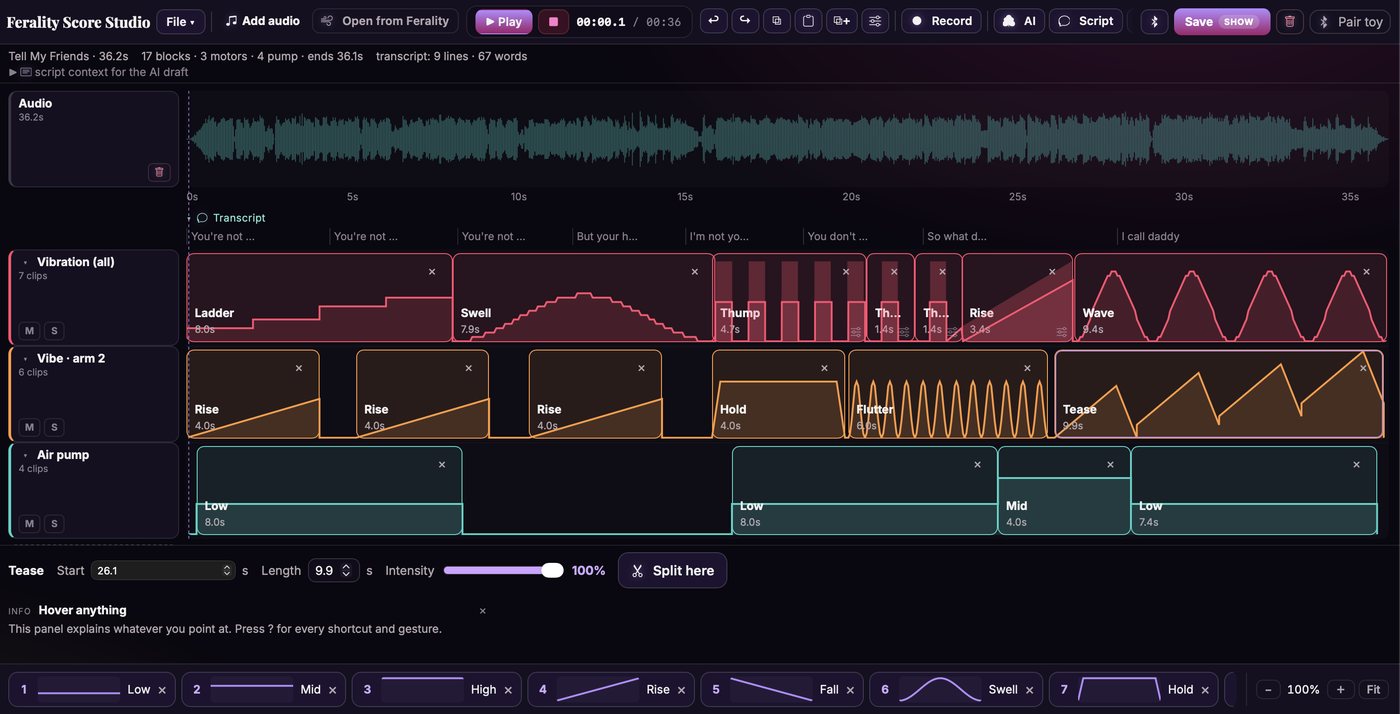Mute the Air pump track
Viewport: 1400px width, 714px height.
(29, 524)
